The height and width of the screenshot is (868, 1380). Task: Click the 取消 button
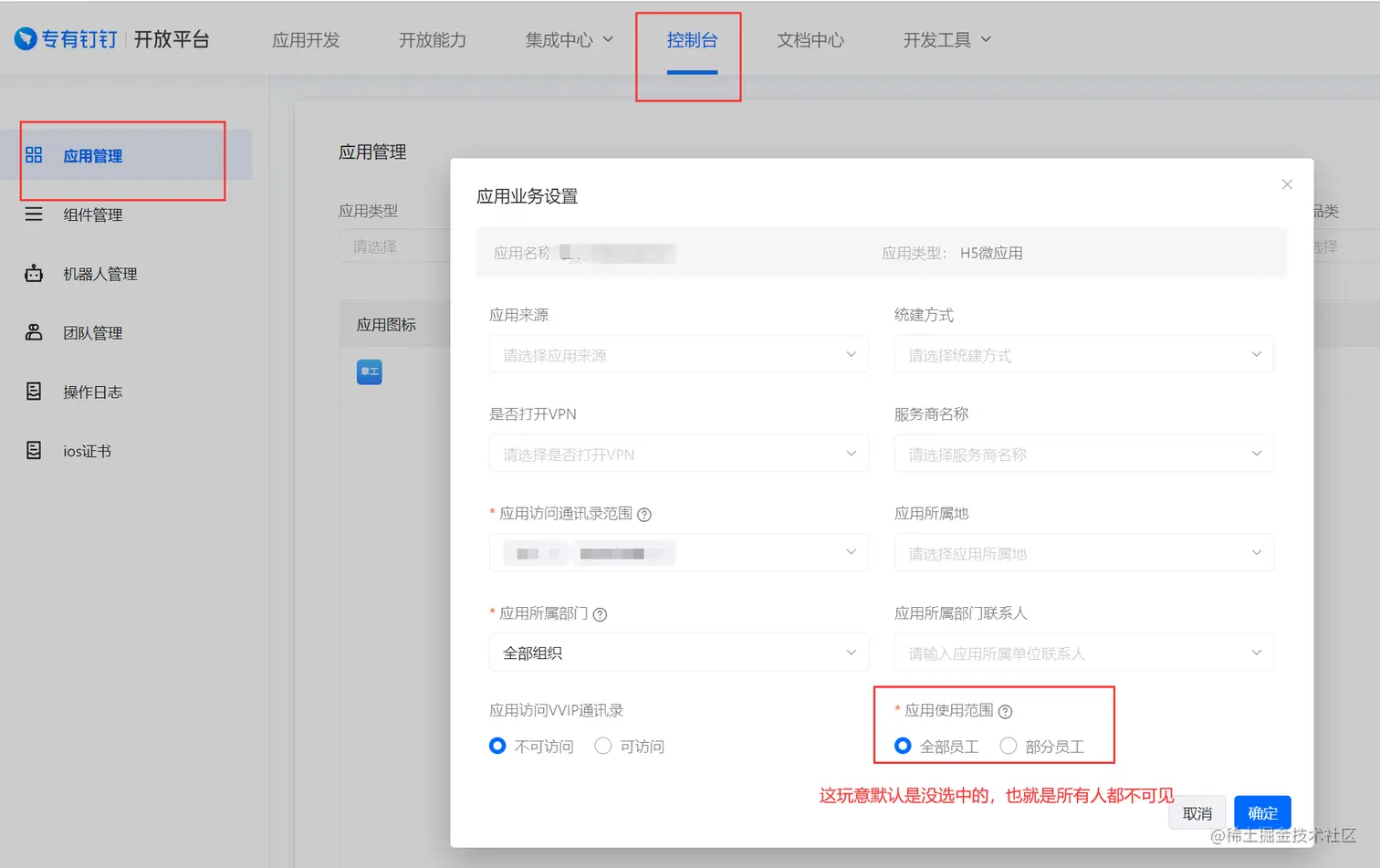tap(1197, 813)
